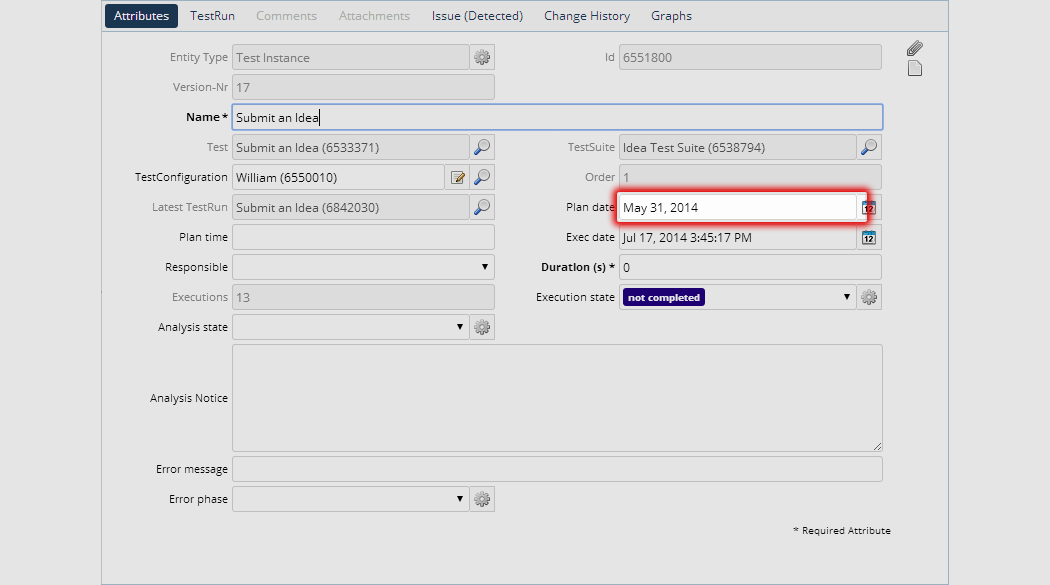This screenshot has width=1050, height=585.
Task: Search Latest TestRun with the magnifier icon
Action: coord(482,207)
